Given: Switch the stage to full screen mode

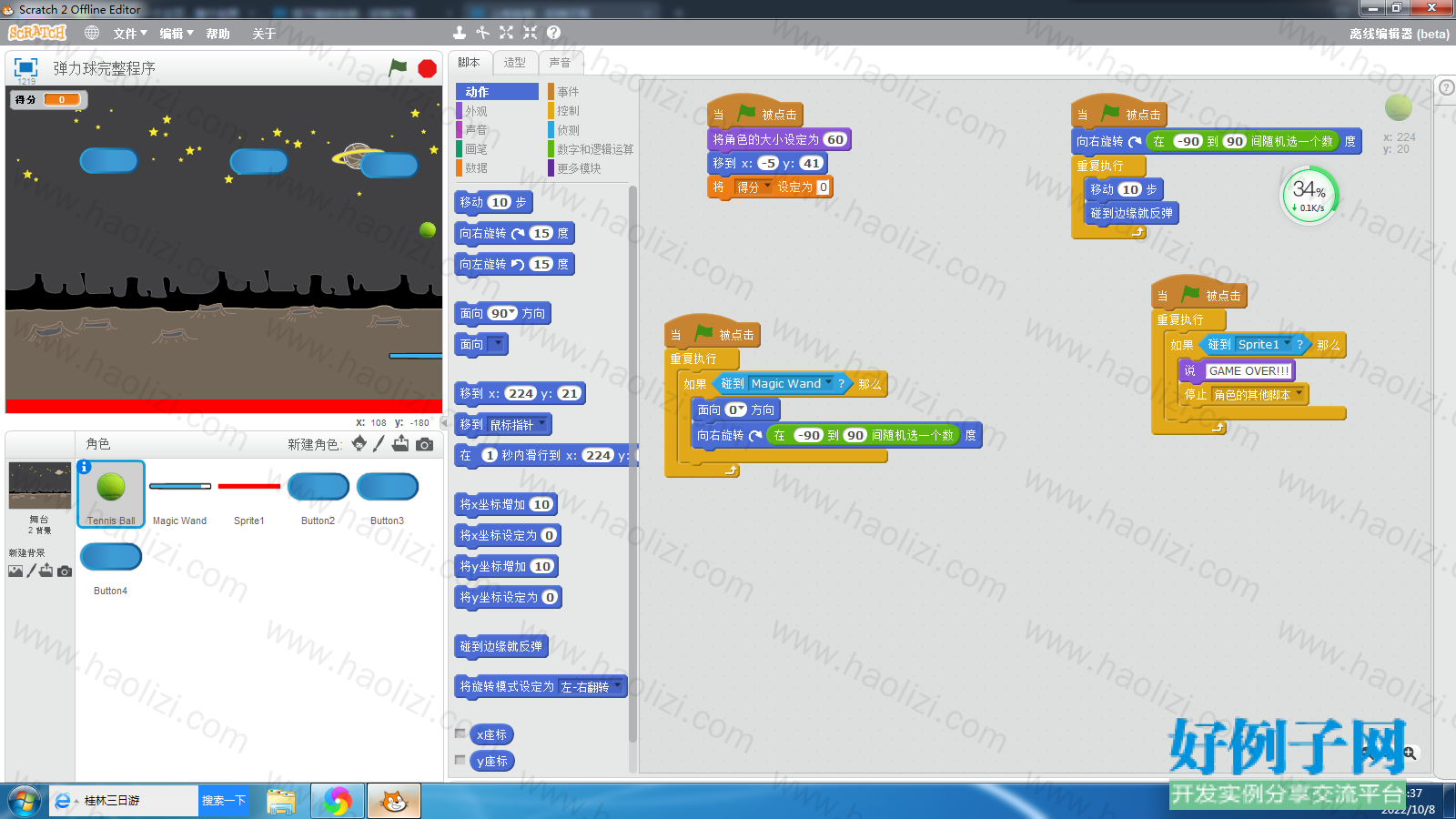Looking at the screenshot, I should (25, 67).
